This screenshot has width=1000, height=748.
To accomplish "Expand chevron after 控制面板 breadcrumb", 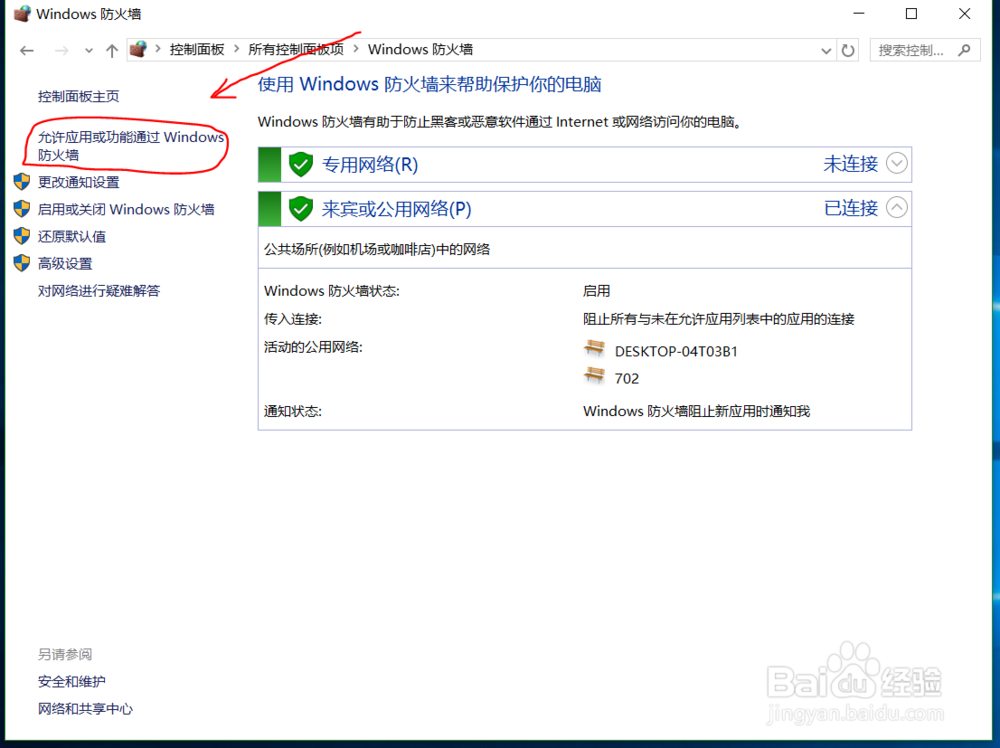I will click(237, 48).
